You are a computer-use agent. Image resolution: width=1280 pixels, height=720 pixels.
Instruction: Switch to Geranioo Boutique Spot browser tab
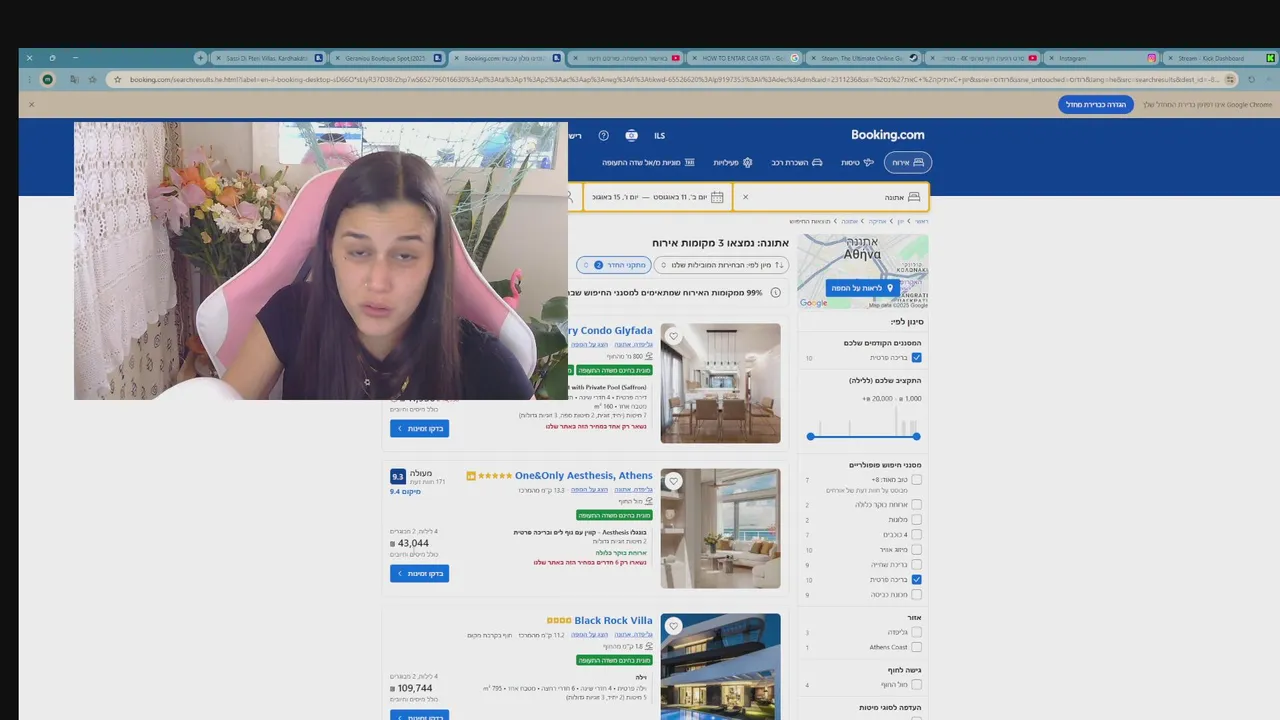[388, 58]
